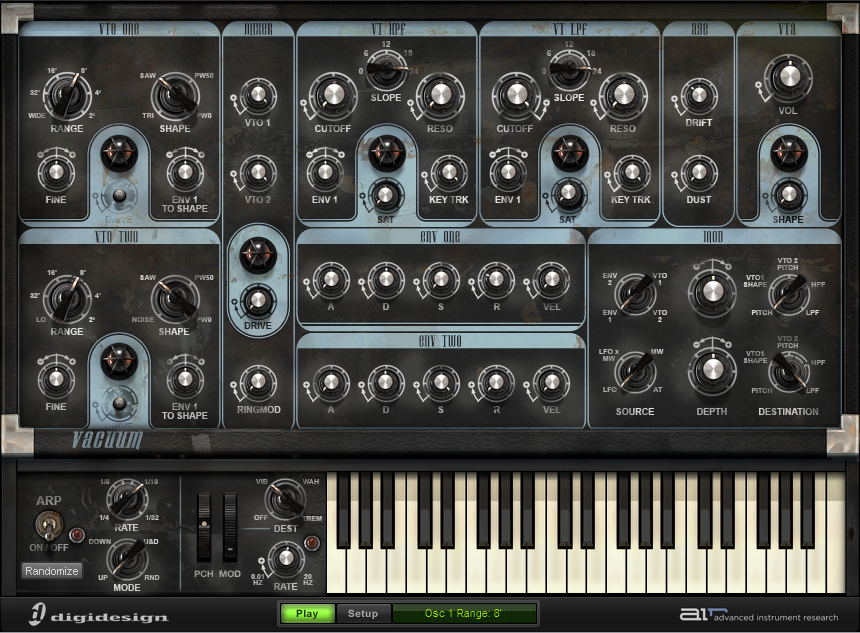Click the bottom mod DESTINATION selector knob
The height and width of the screenshot is (633, 860).
789,372
